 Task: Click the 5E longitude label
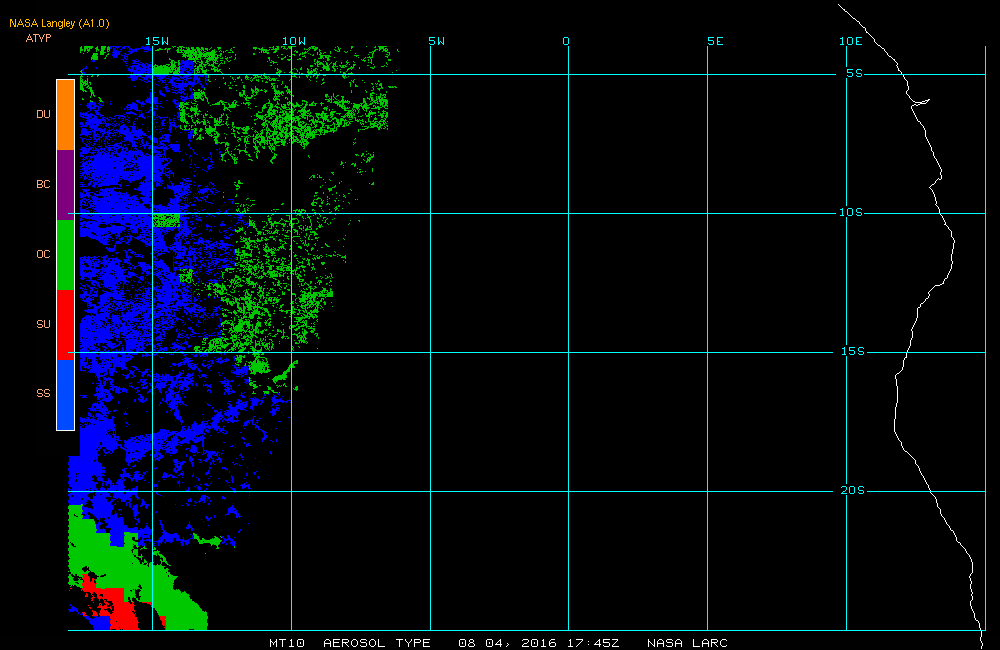click(x=716, y=41)
